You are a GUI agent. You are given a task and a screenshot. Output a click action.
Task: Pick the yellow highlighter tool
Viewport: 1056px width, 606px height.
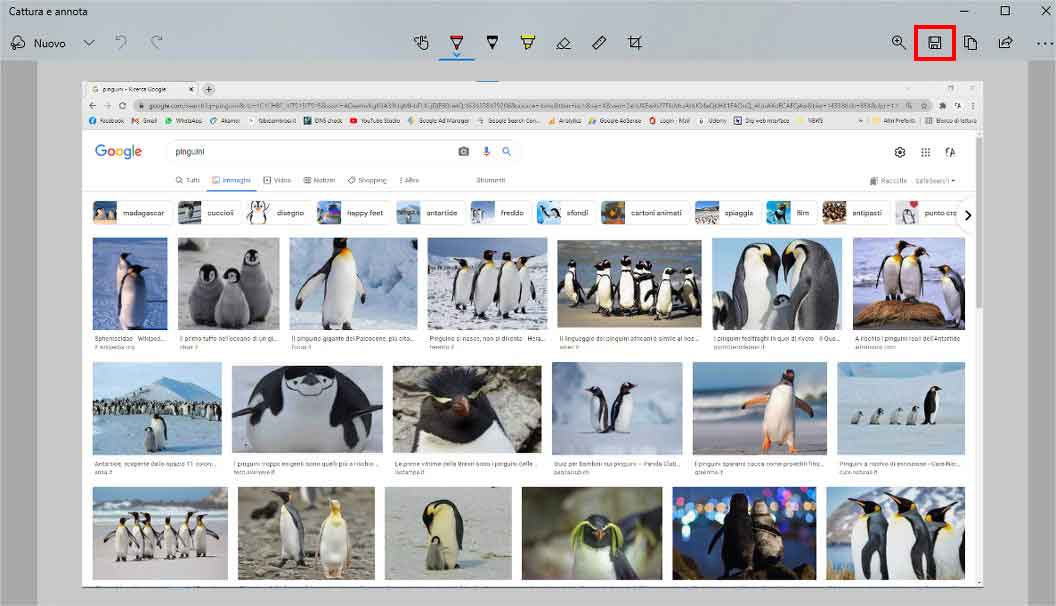point(527,43)
